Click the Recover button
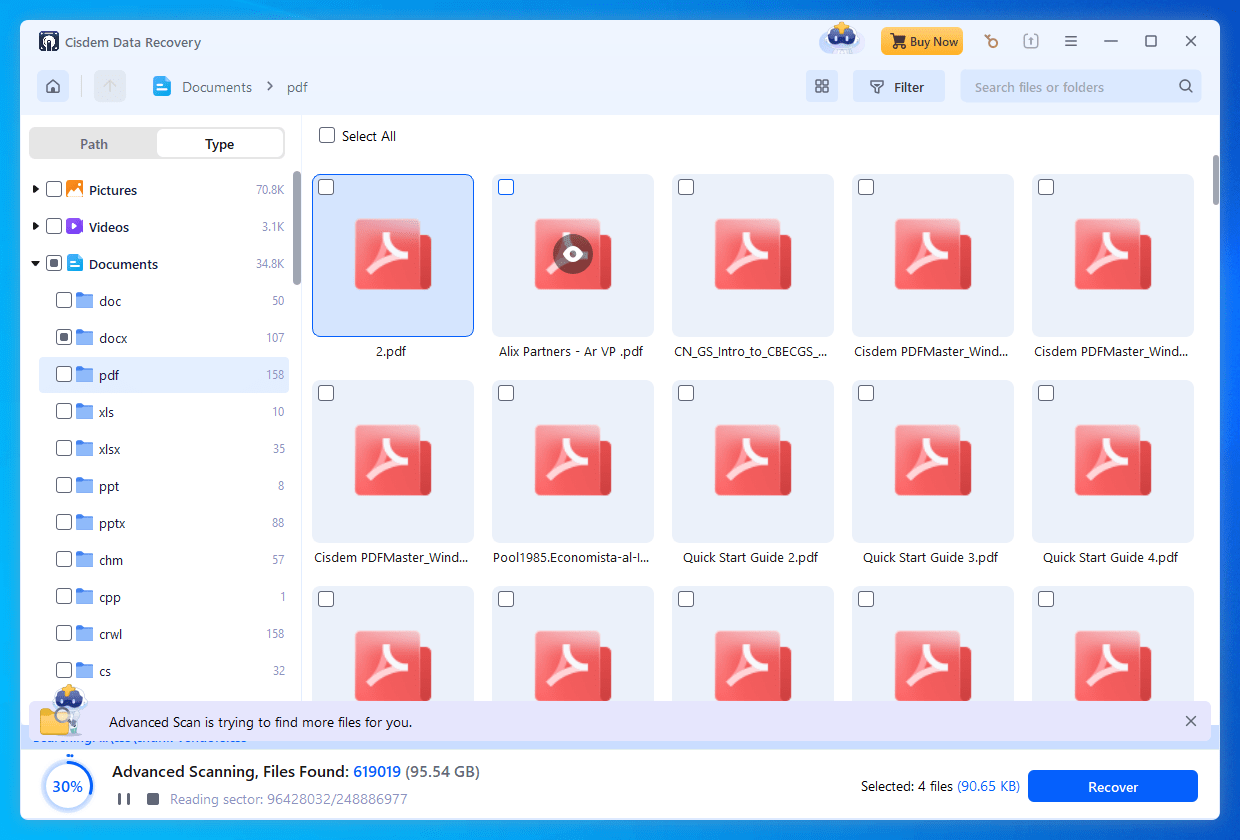 [x=1113, y=786]
